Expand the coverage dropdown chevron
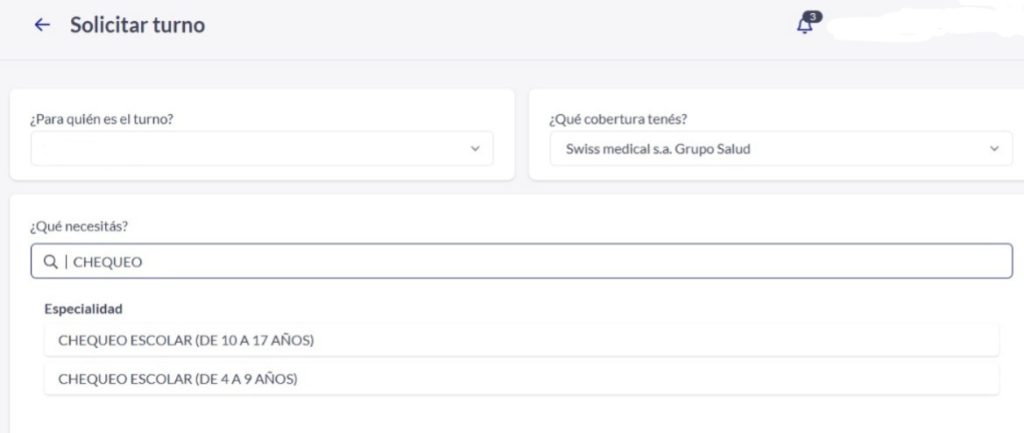Image resolution: width=1024 pixels, height=433 pixels. (994, 149)
